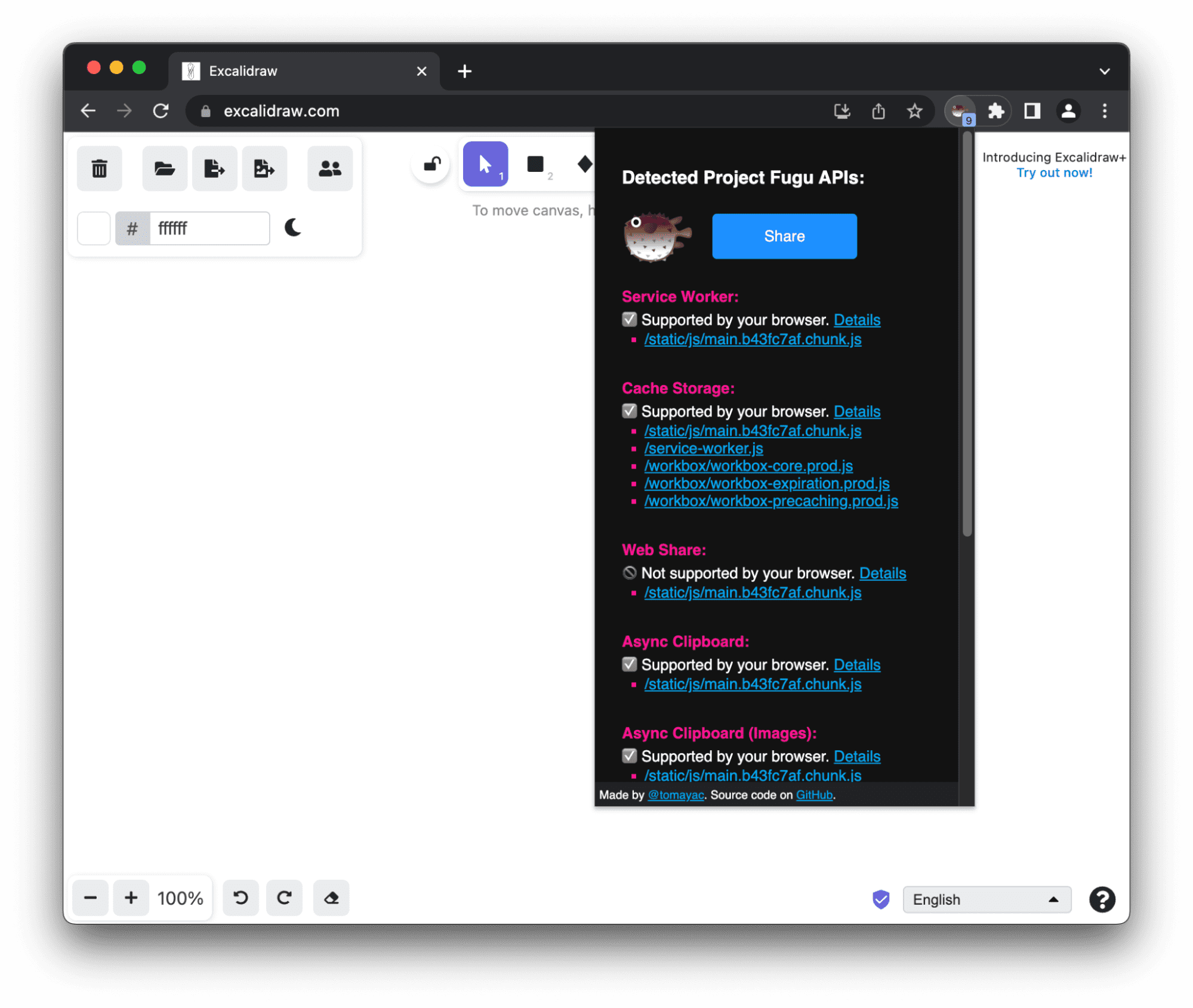Open the file/folder tool

click(164, 167)
